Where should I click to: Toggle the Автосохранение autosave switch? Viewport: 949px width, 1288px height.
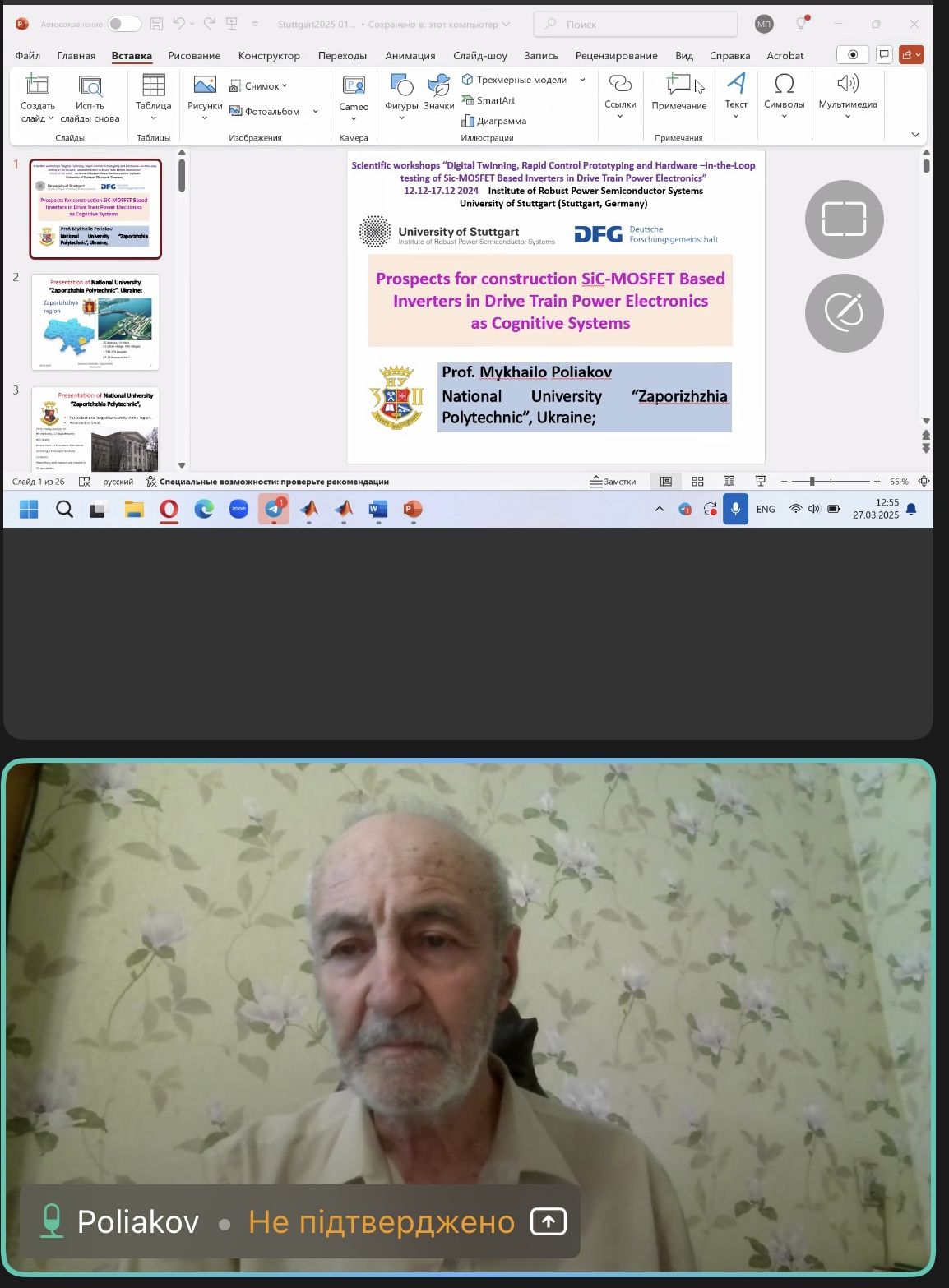(x=124, y=24)
